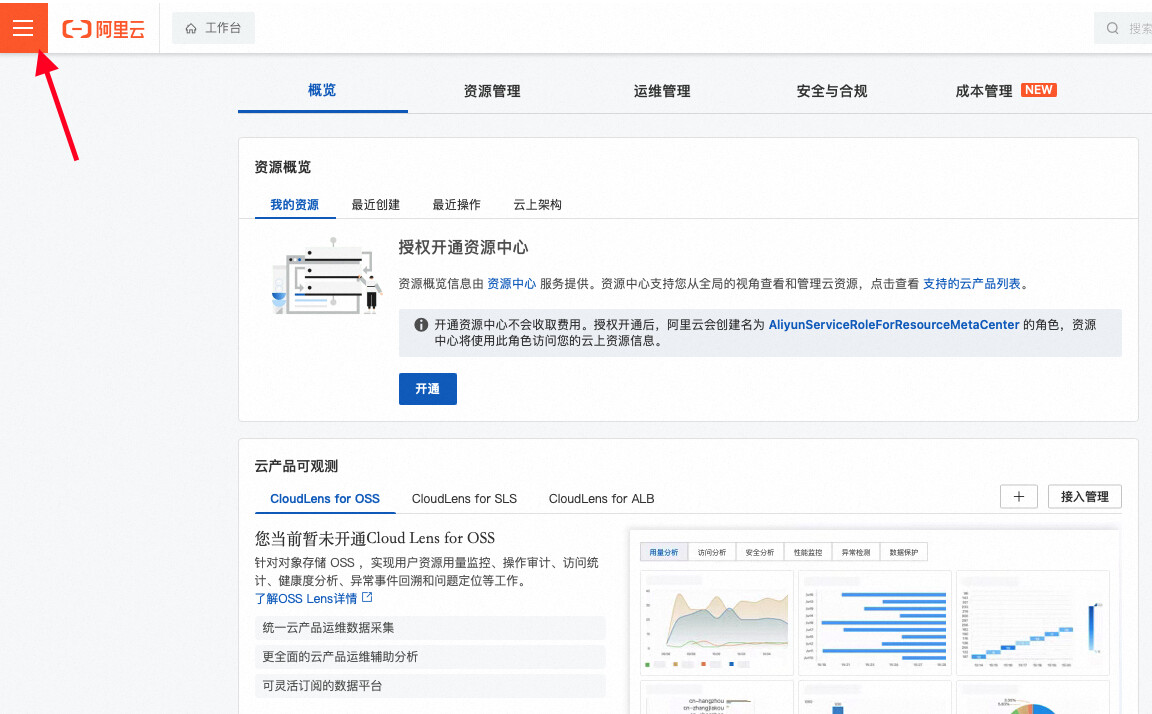
Task: Open the 资源中心 link
Action: (511, 284)
